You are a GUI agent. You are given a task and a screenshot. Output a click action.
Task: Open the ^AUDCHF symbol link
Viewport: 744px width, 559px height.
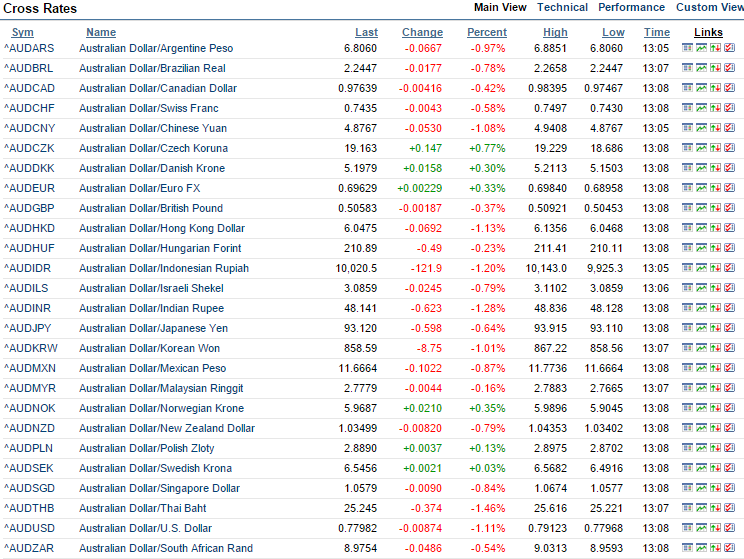pos(30,108)
